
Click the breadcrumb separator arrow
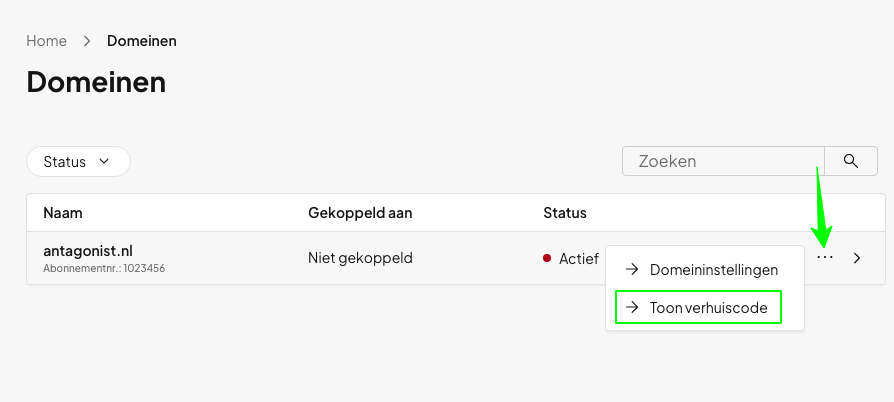point(87,41)
